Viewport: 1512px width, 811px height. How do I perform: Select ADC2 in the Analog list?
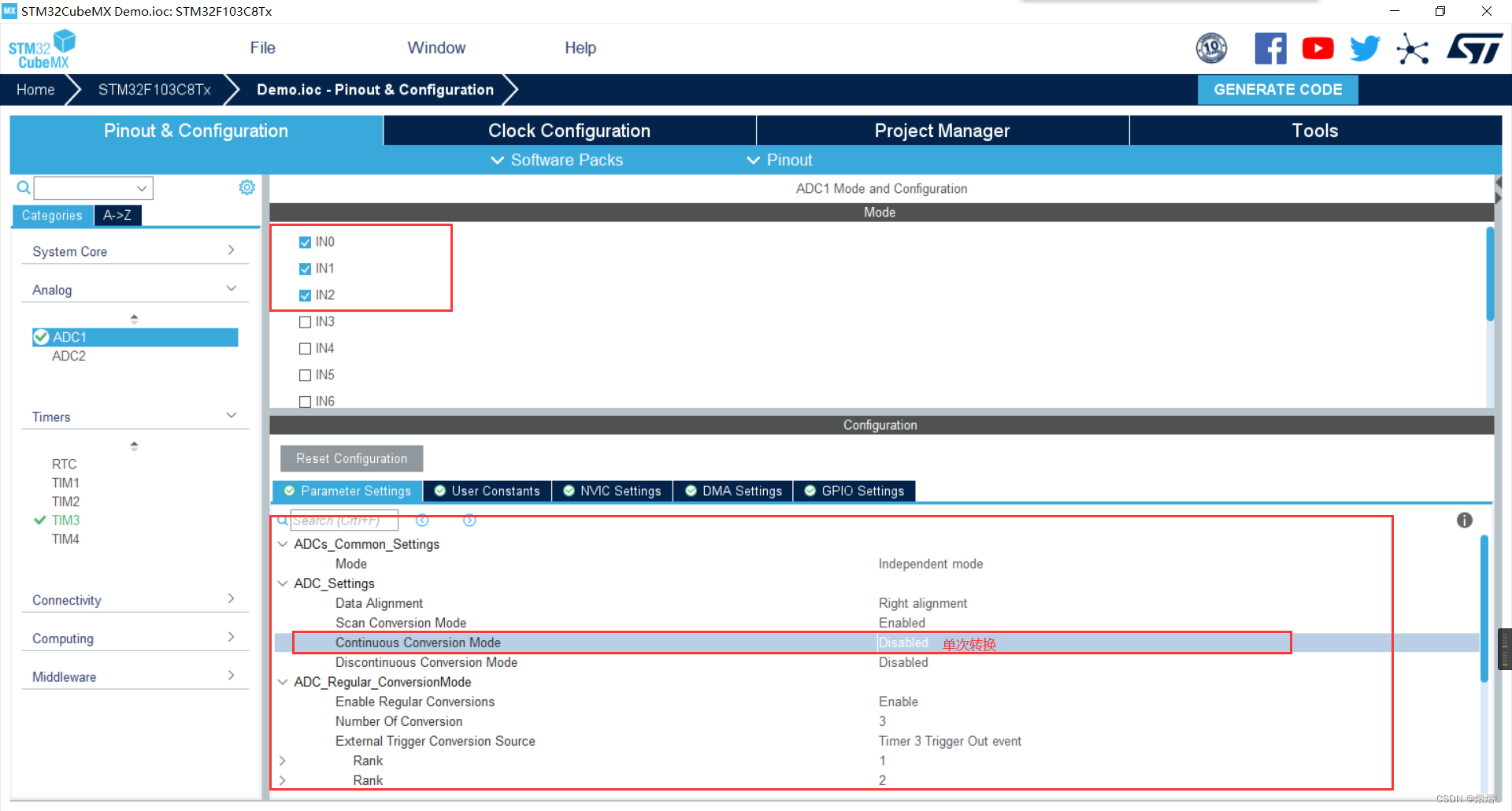(x=69, y=356)
